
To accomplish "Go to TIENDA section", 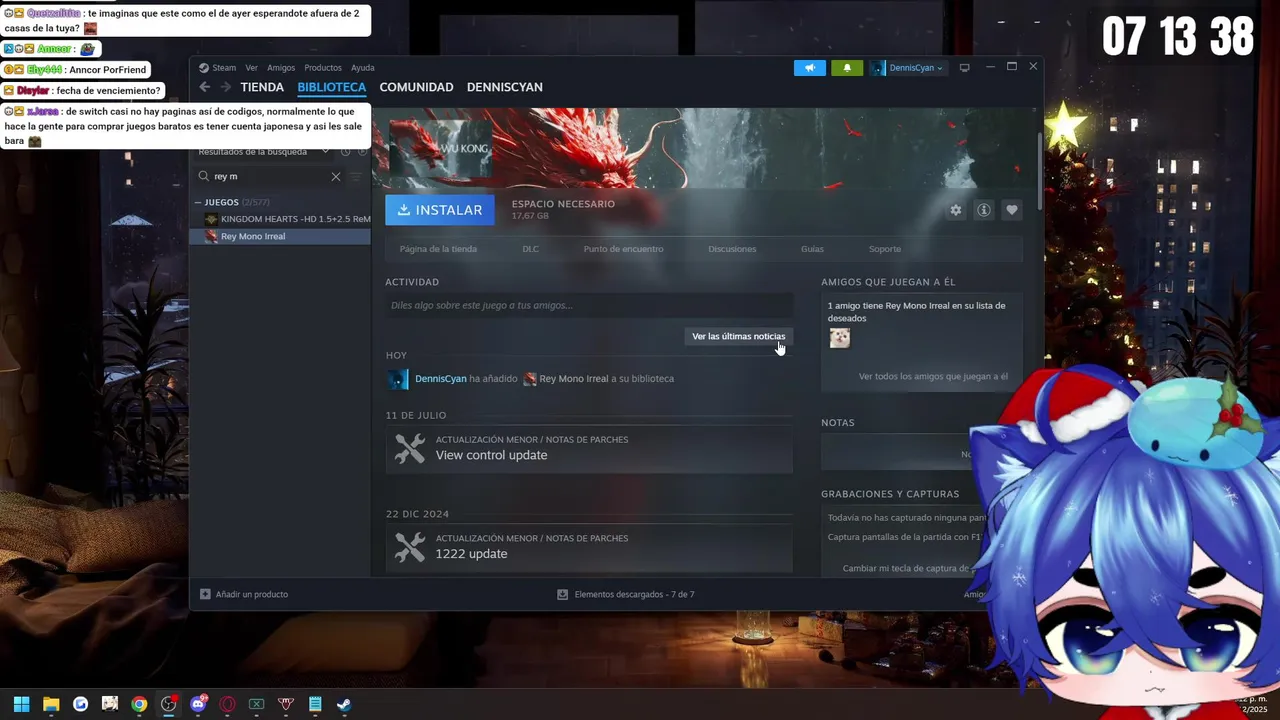I will (262, 87).
